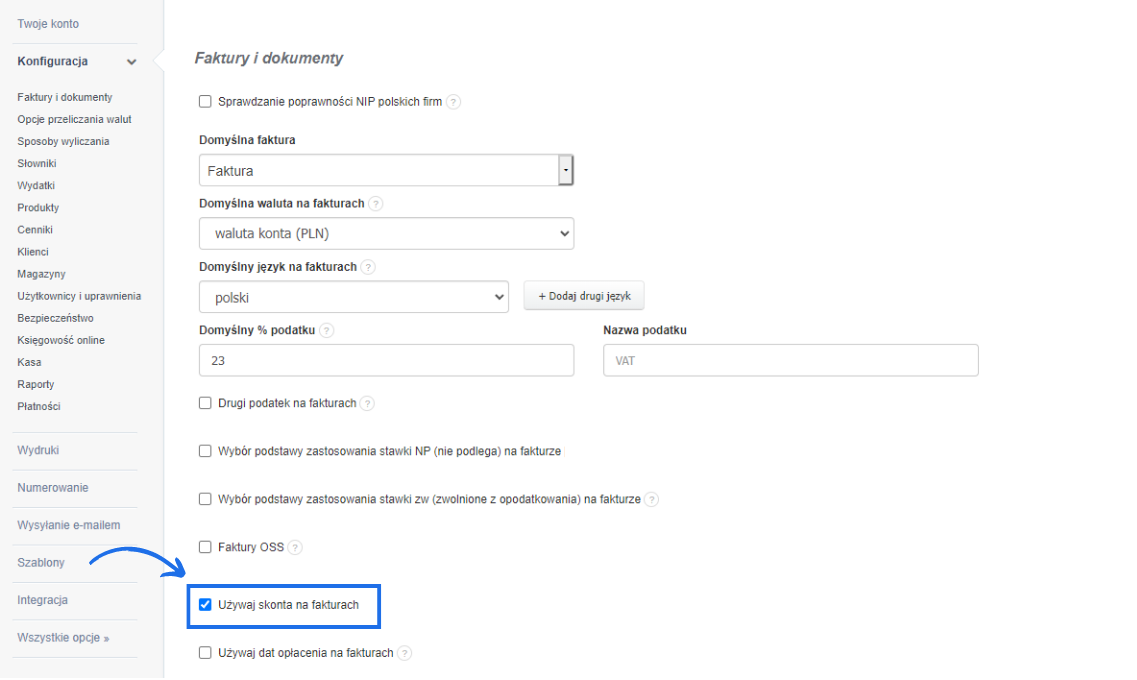
Task: Tick the Faktury OSS checkbox
Action: [205, 547]
